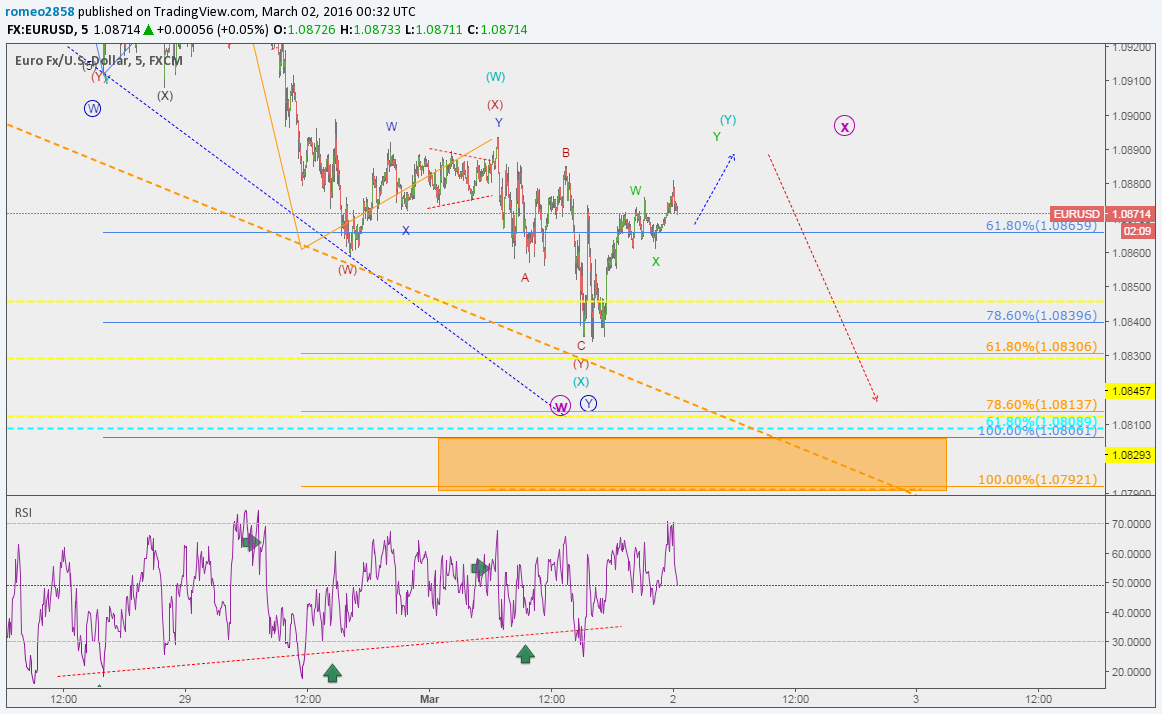This screenshot has width=1162, height=714.
Task: Select the green Y wave label
Action: pos(717,136)
